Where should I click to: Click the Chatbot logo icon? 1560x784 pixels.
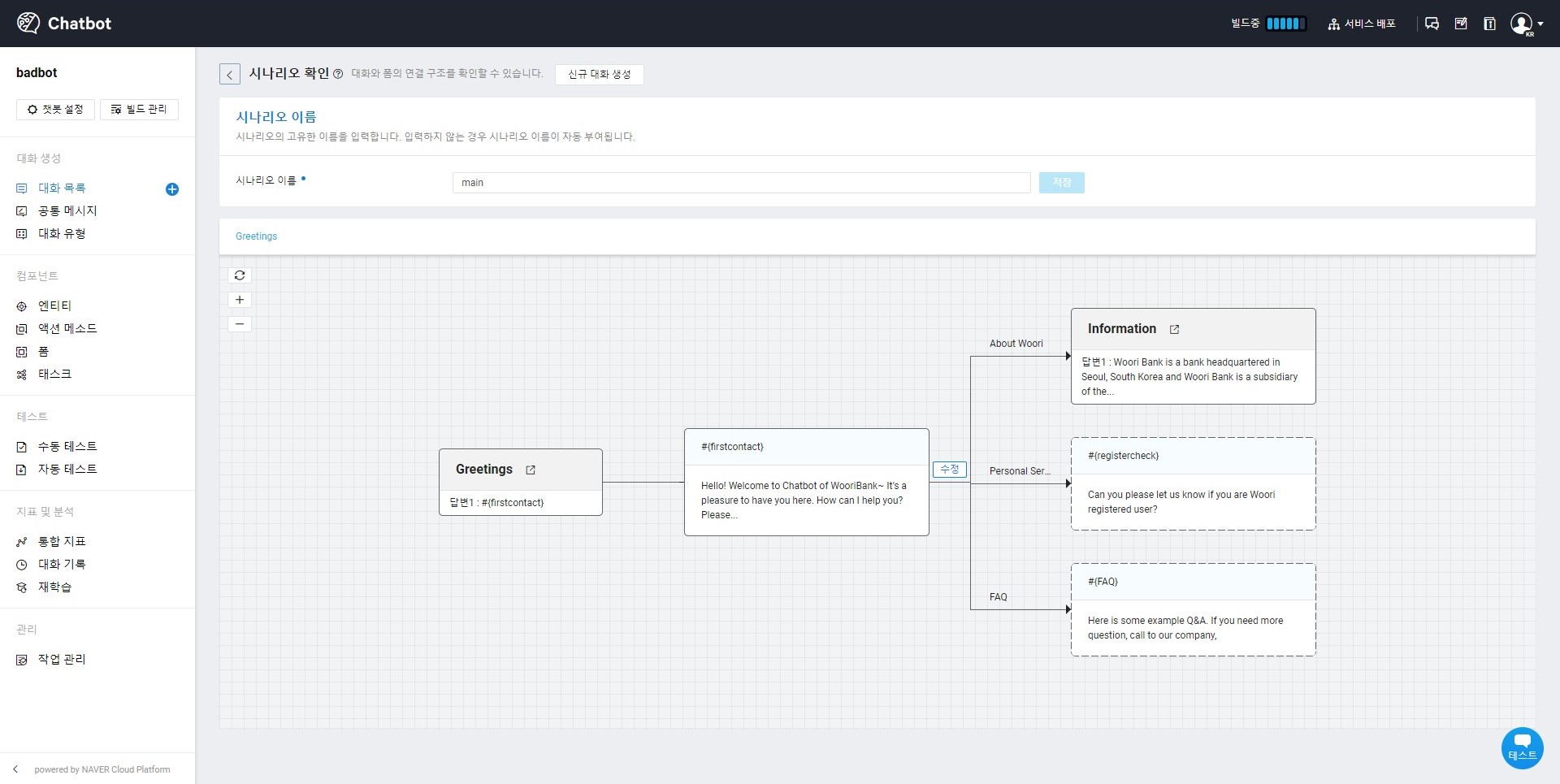coord(28,23)
